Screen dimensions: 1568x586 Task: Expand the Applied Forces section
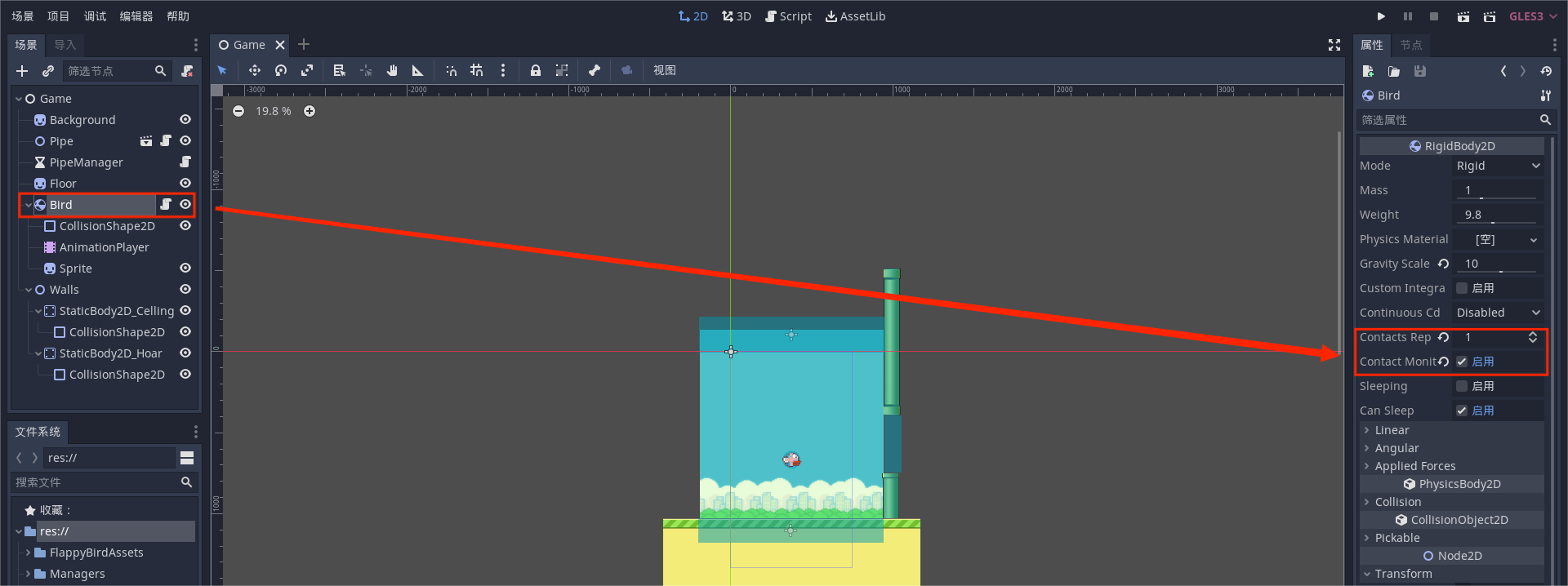pos(1414,466)
